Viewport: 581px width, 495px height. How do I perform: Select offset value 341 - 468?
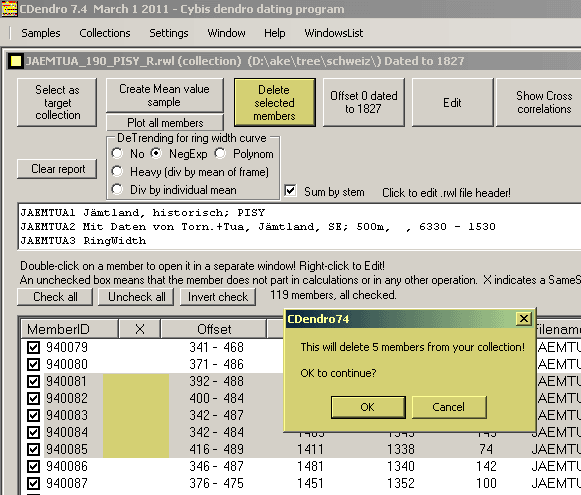tap(216, 348)
